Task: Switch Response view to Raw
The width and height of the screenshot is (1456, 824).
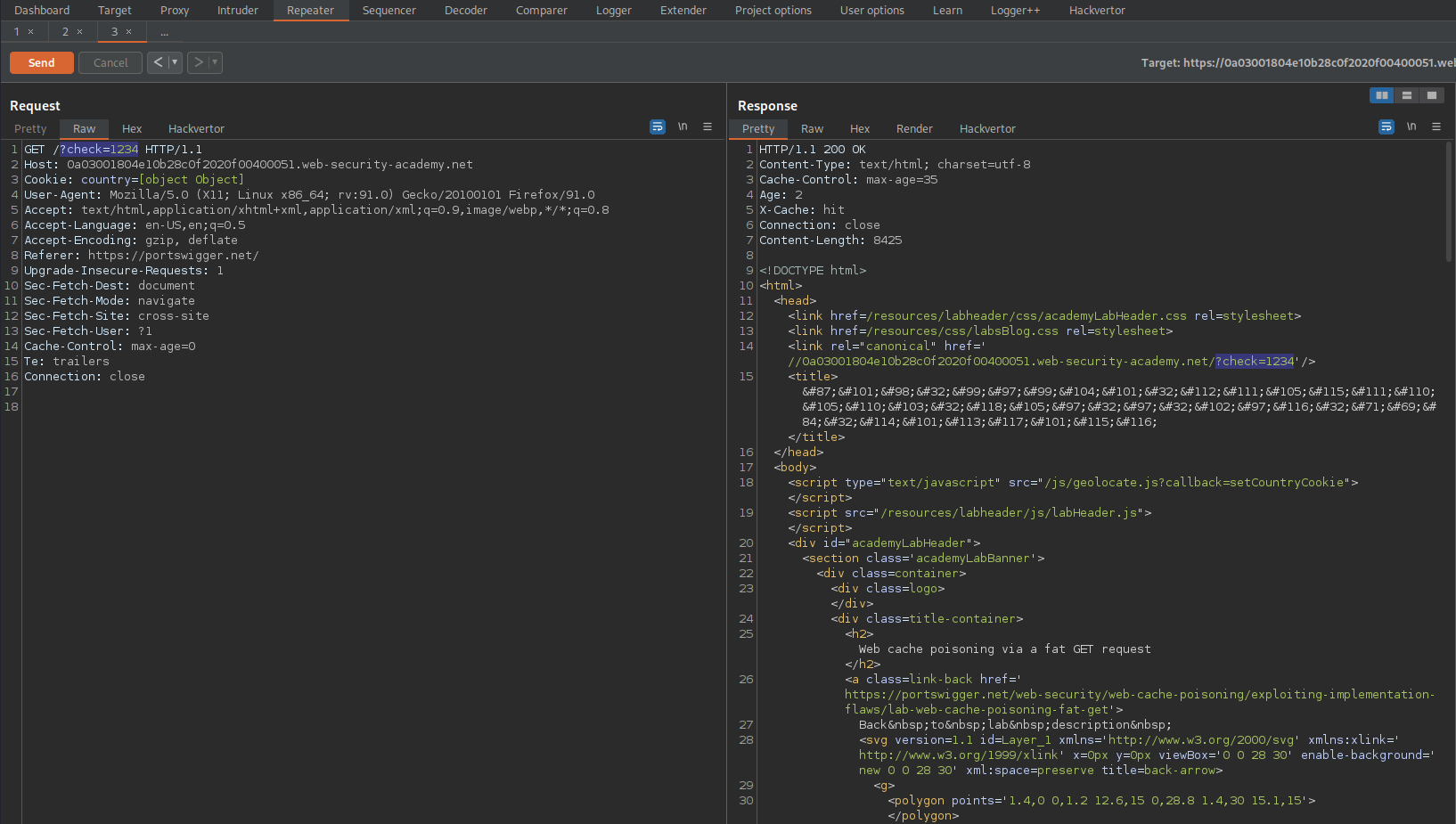Action: tap(812, 129)
